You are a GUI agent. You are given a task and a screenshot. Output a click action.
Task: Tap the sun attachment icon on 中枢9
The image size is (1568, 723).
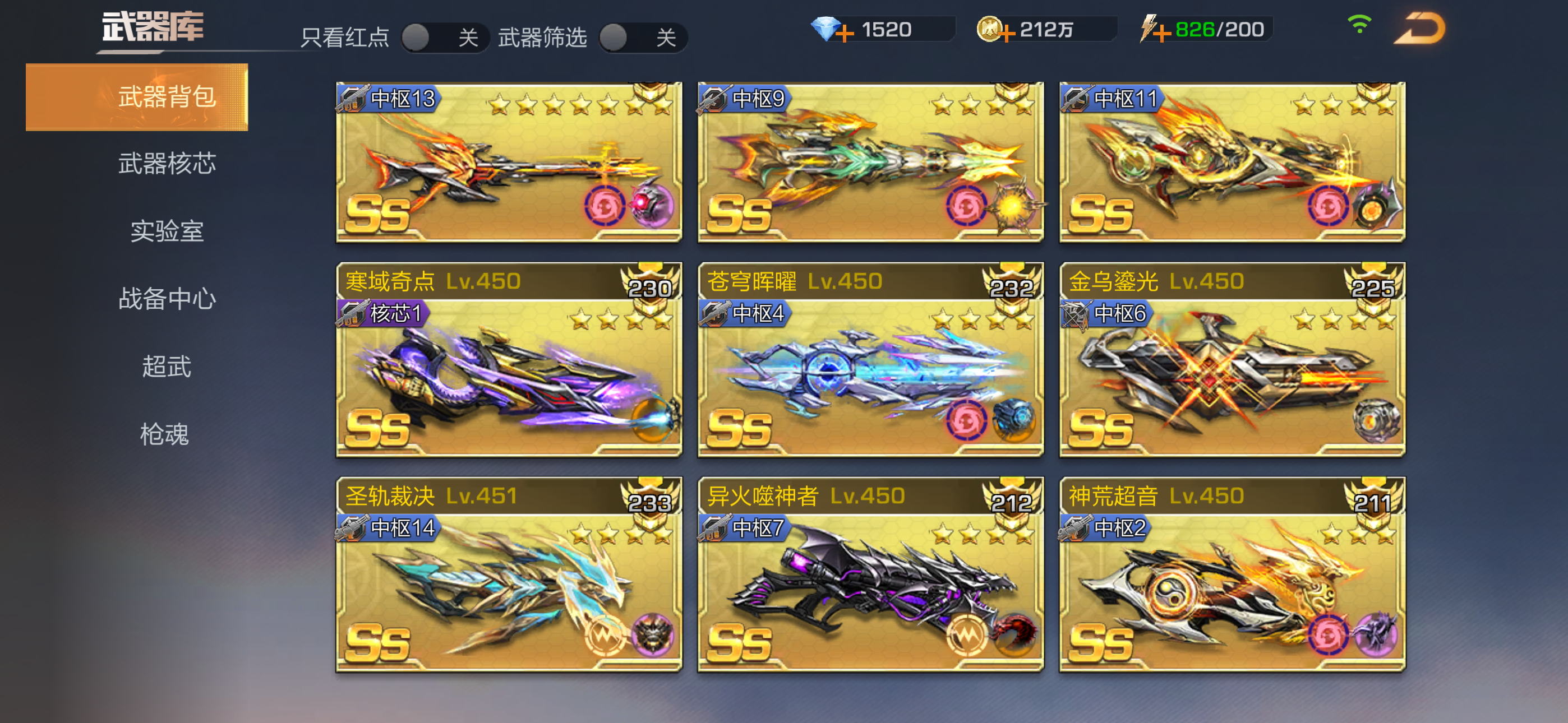pos(1012,207)
